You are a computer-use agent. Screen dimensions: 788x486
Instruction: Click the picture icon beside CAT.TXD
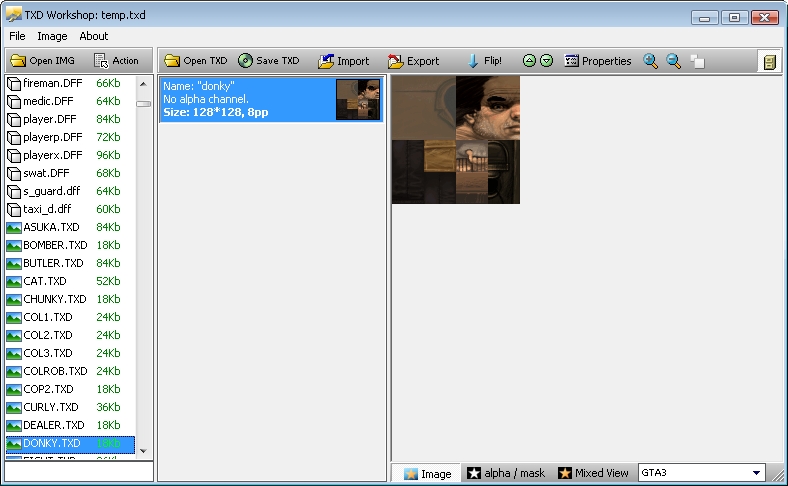(x=14, y=282)
